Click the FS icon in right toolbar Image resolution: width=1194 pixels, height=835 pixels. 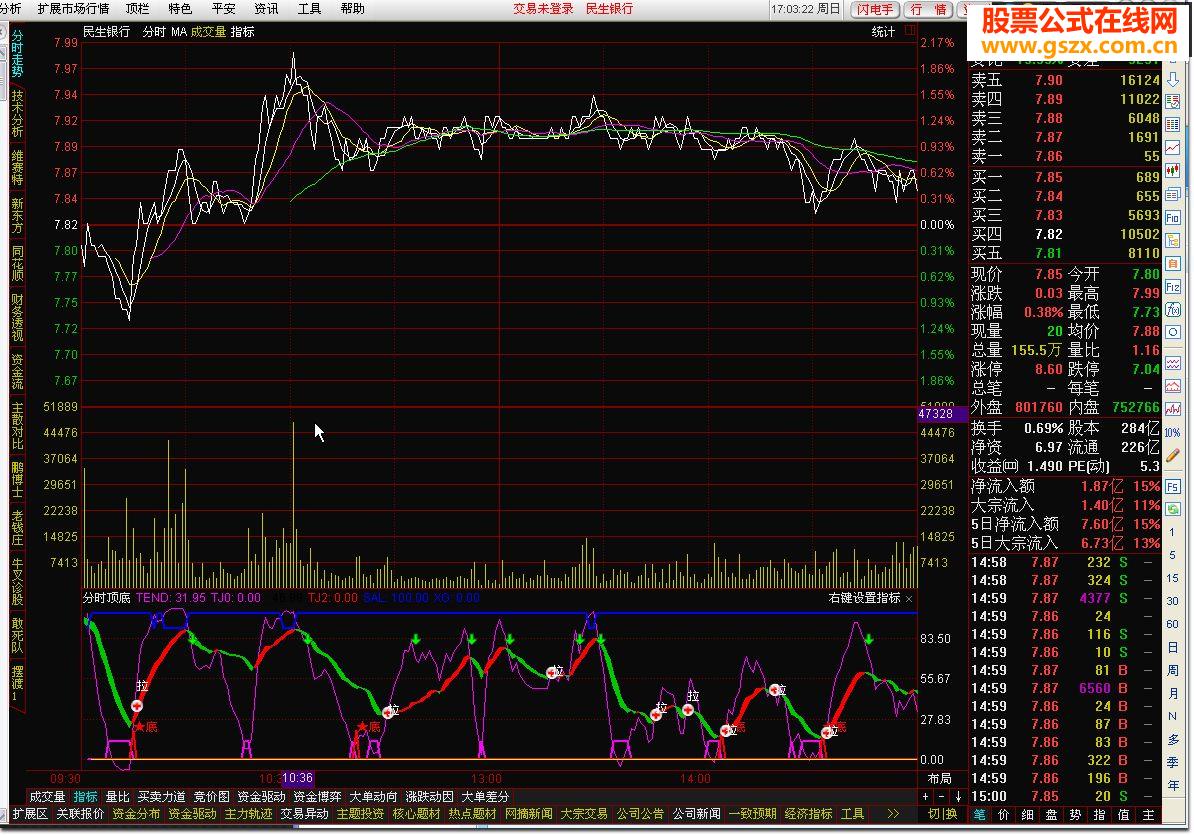pos(1173,486)
